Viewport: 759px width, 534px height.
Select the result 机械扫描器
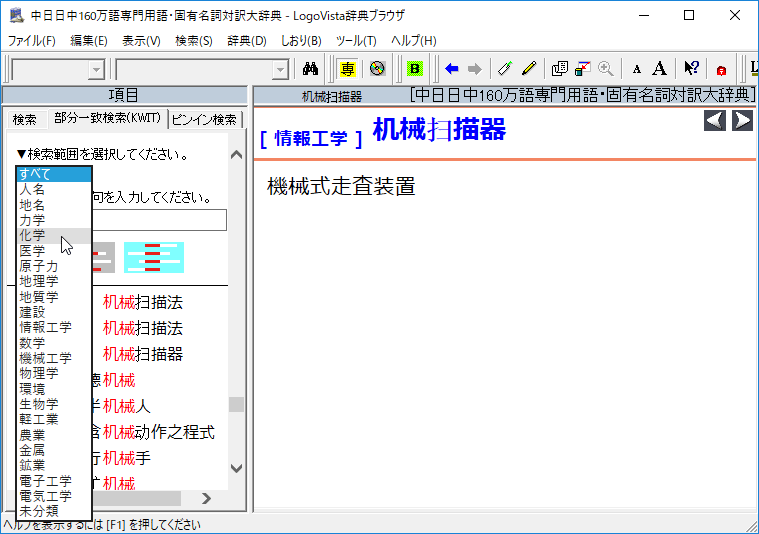click(x=143, y=354)
